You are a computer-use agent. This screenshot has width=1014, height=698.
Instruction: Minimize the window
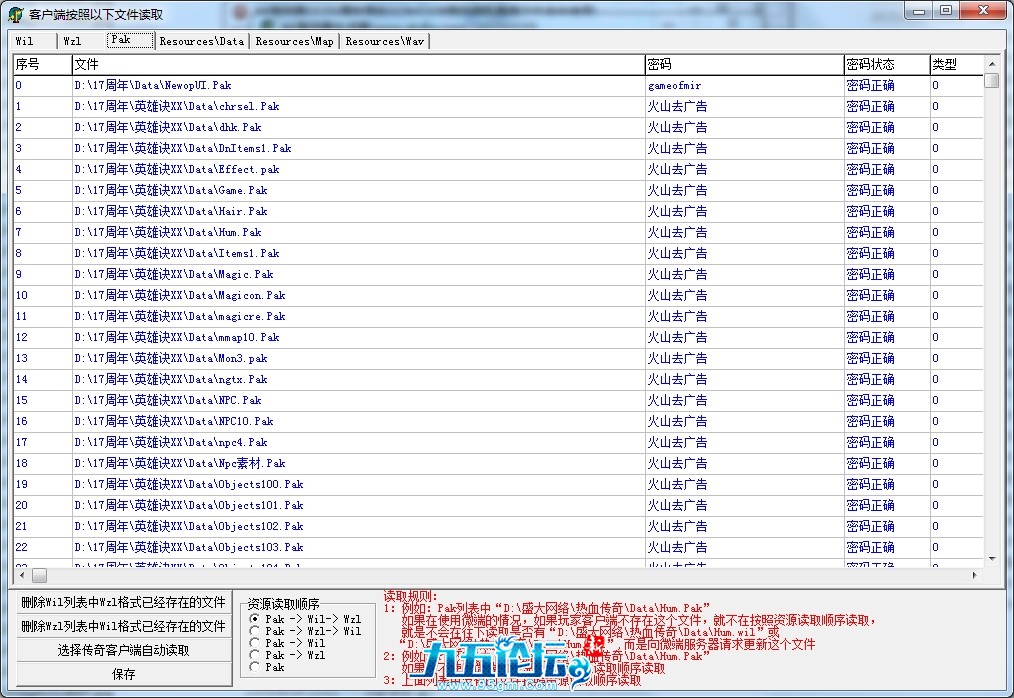pos(920,10)
